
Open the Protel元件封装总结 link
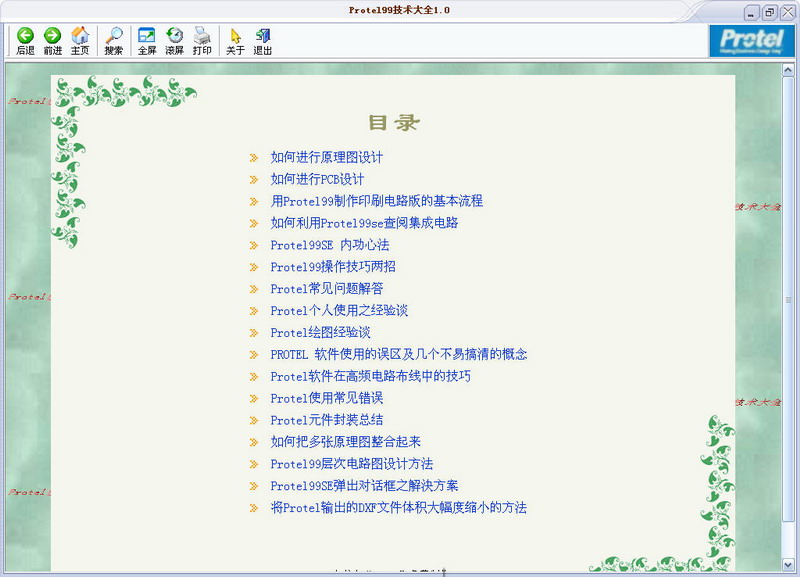coord(327,420)
